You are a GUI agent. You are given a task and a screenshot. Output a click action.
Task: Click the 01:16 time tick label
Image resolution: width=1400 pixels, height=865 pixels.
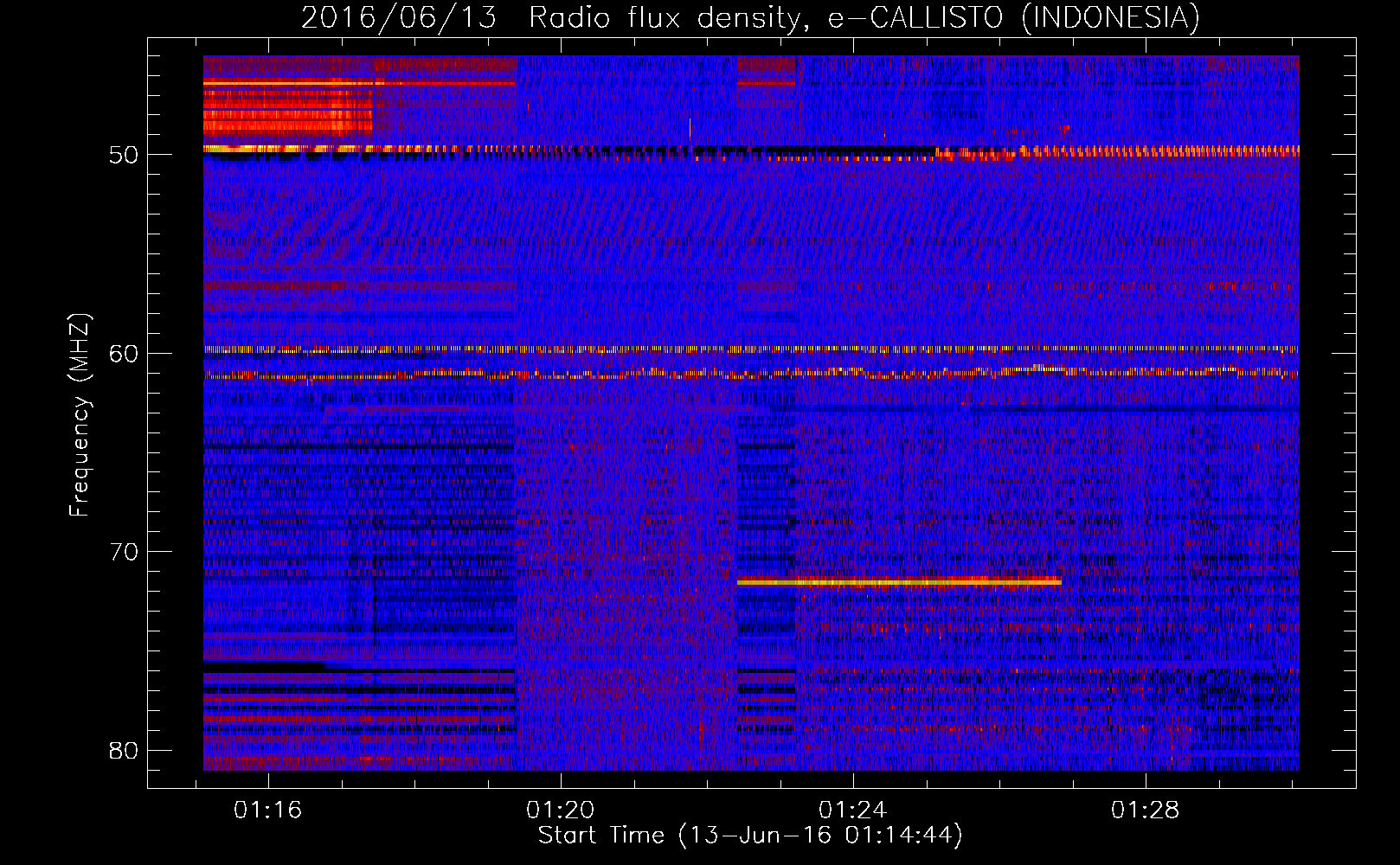coord(267,810)
